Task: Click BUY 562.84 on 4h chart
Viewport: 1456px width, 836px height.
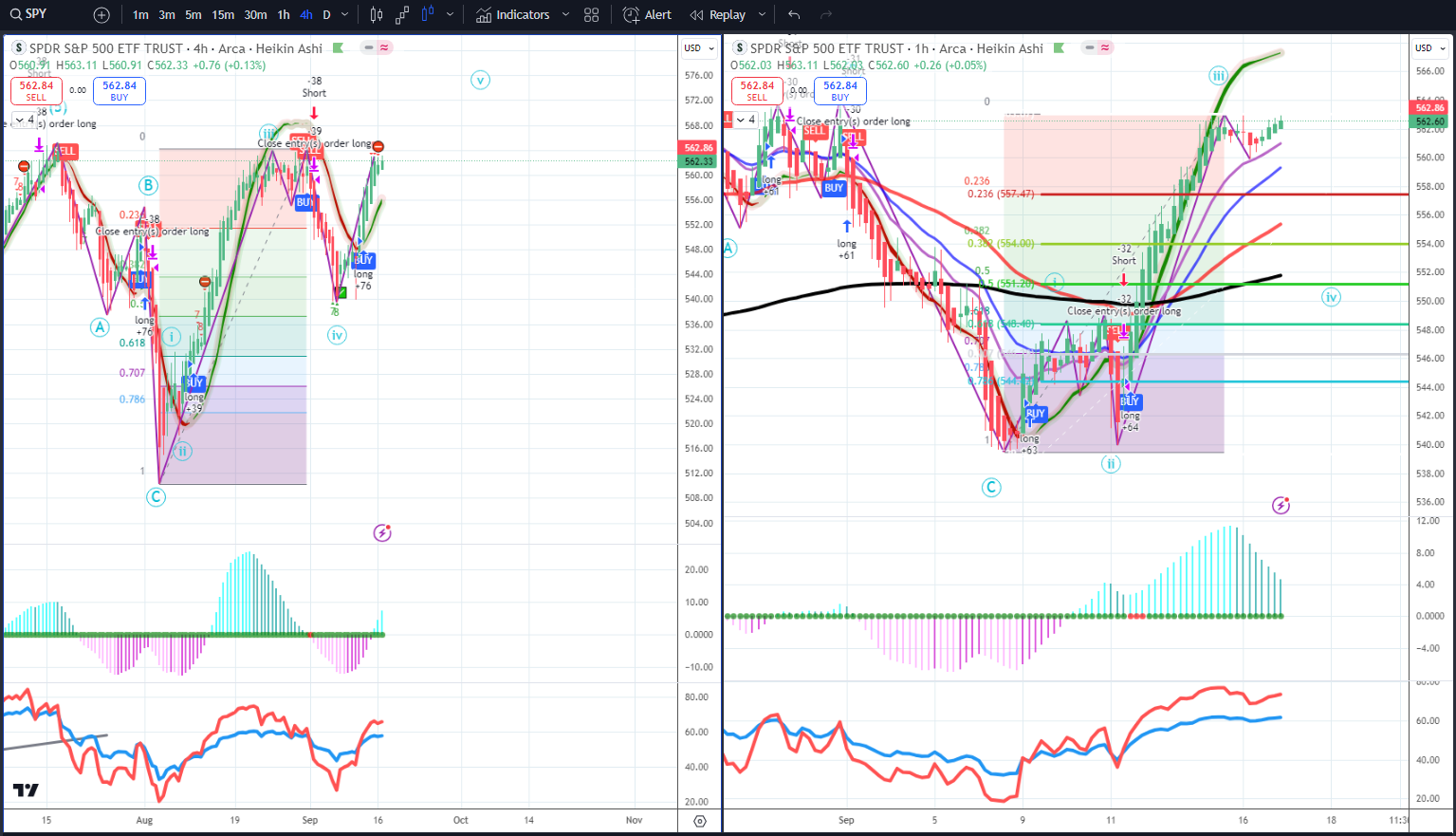Action: click(120, 90)
